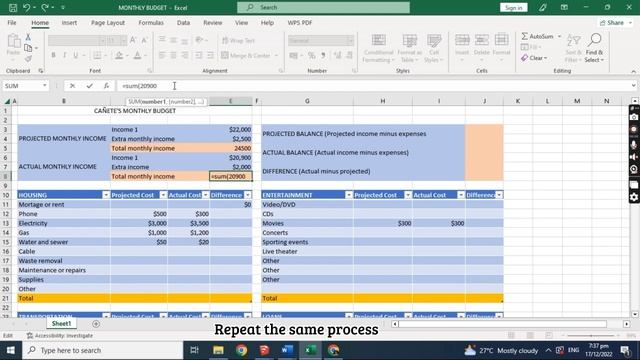Select the Sheet1 tab
The width and height of the screenshot is (640, 360).
tap(61, 324)
